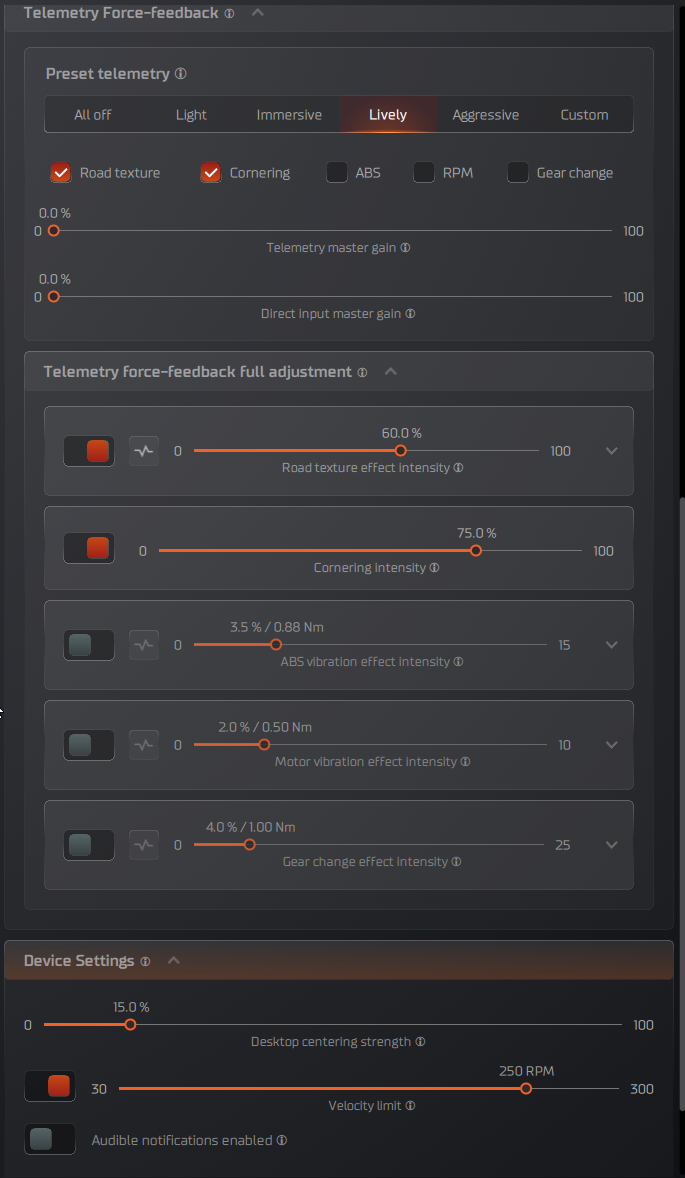Viewport: 685px width, 1178px height.
Task: Select the Aggressive preset tab
Action: click(x=485, y=115)
